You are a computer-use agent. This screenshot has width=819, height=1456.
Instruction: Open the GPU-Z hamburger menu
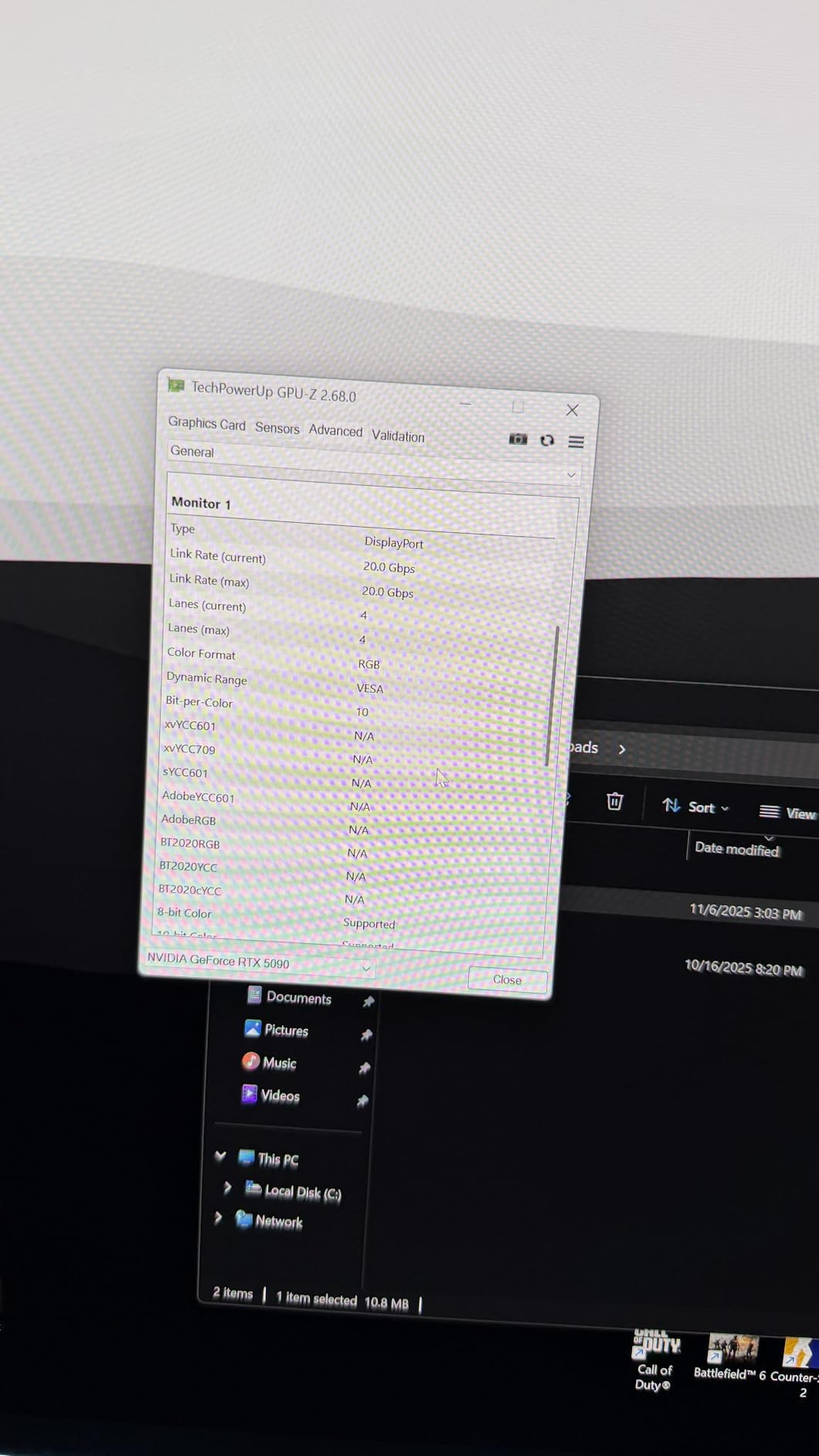(576, 442)
